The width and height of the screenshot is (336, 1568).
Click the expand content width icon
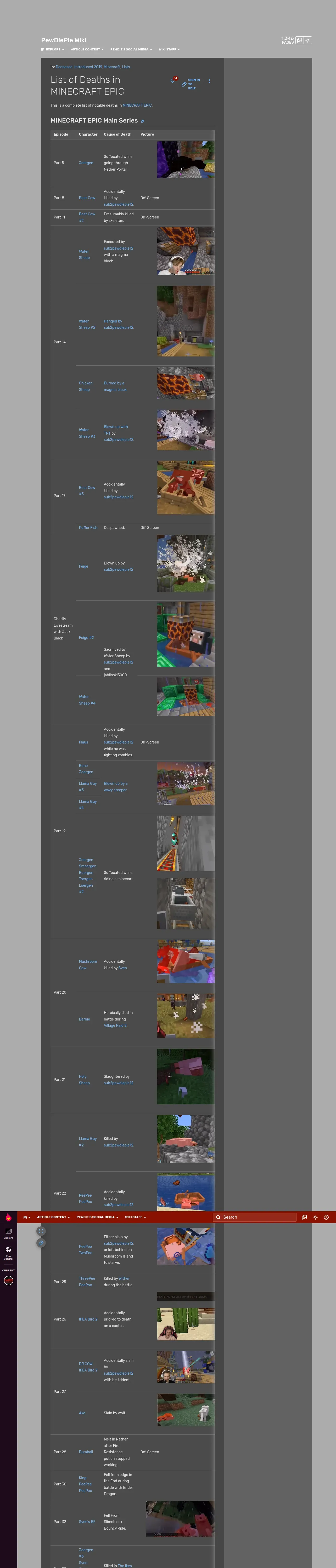click(41, 1231)
